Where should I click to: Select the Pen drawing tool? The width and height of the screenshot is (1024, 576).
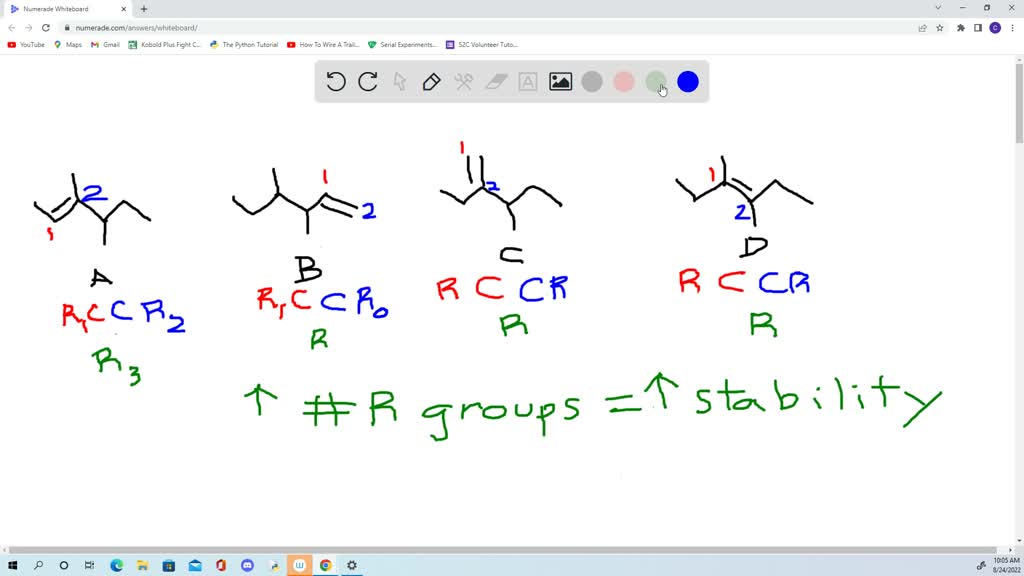tap(431, 82)
